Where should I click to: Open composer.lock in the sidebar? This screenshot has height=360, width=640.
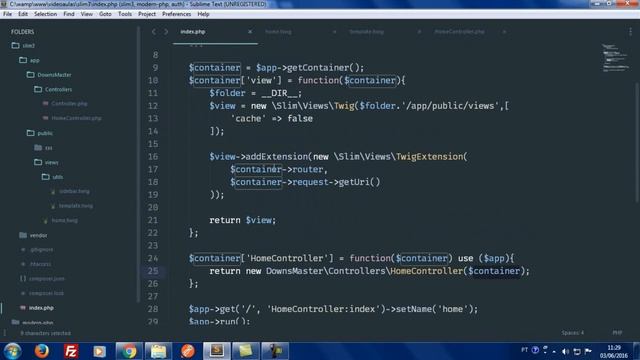[x=46, y=293]
